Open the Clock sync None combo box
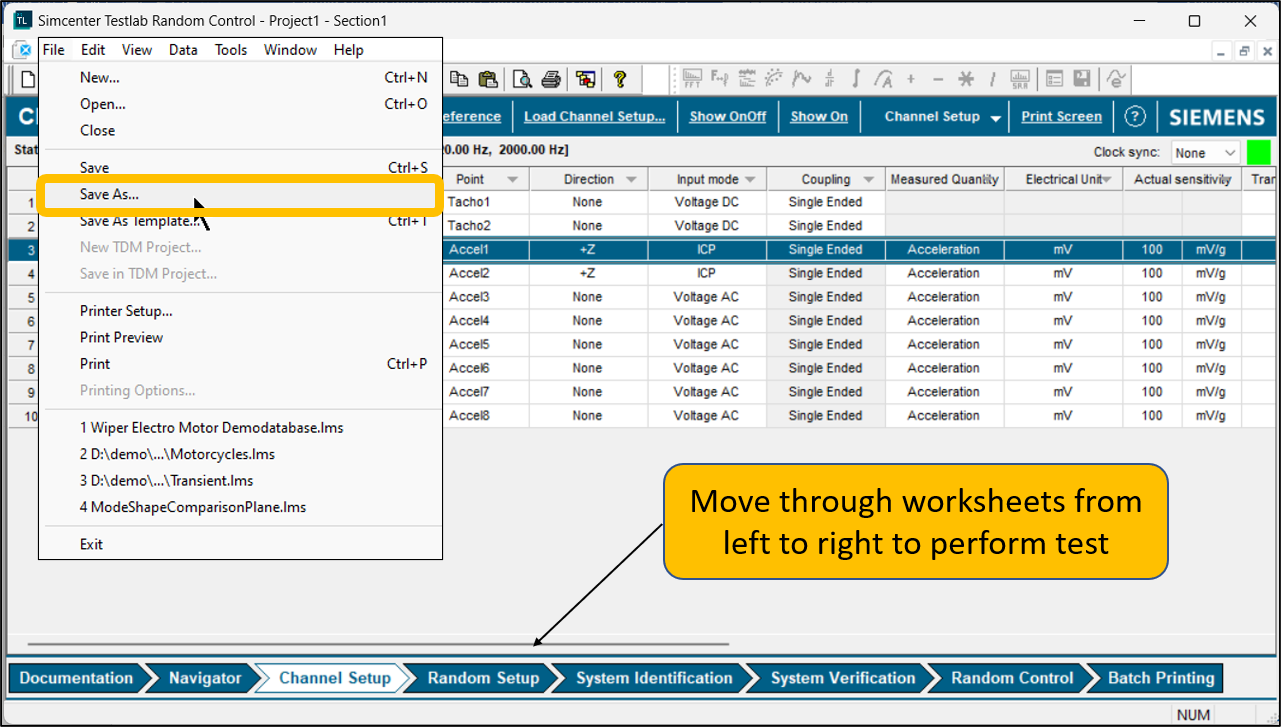Viewport: 1281px width, 727px height. click(1205, 153)
